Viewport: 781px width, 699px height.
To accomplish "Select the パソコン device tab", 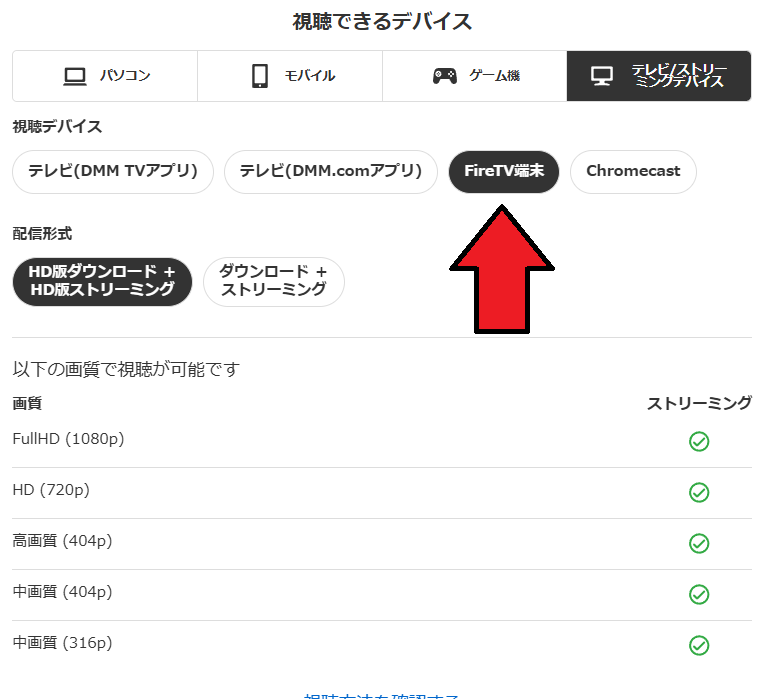I will [x=105, y=76].
